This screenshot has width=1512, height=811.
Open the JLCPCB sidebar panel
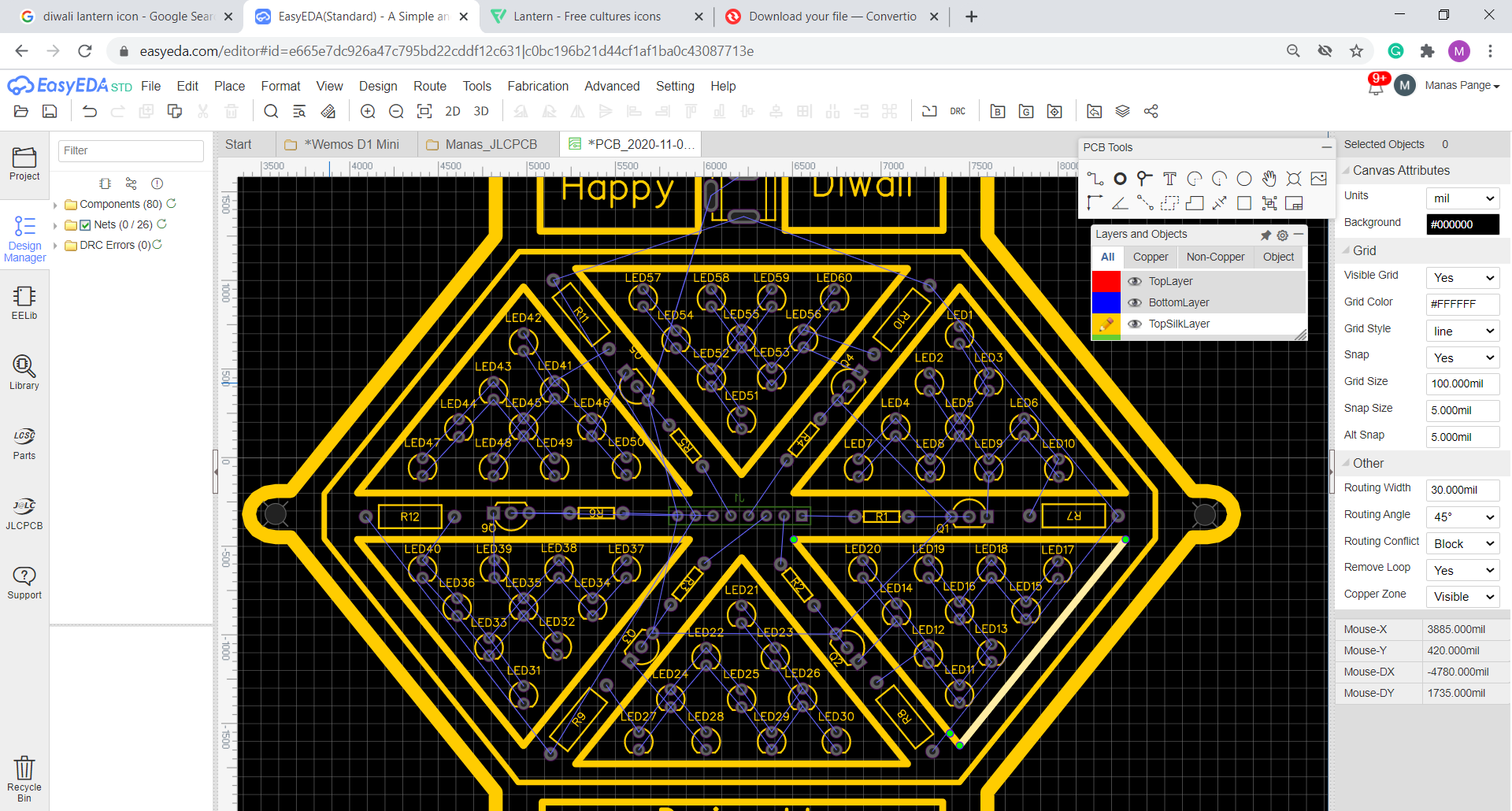tap(24, 513)
